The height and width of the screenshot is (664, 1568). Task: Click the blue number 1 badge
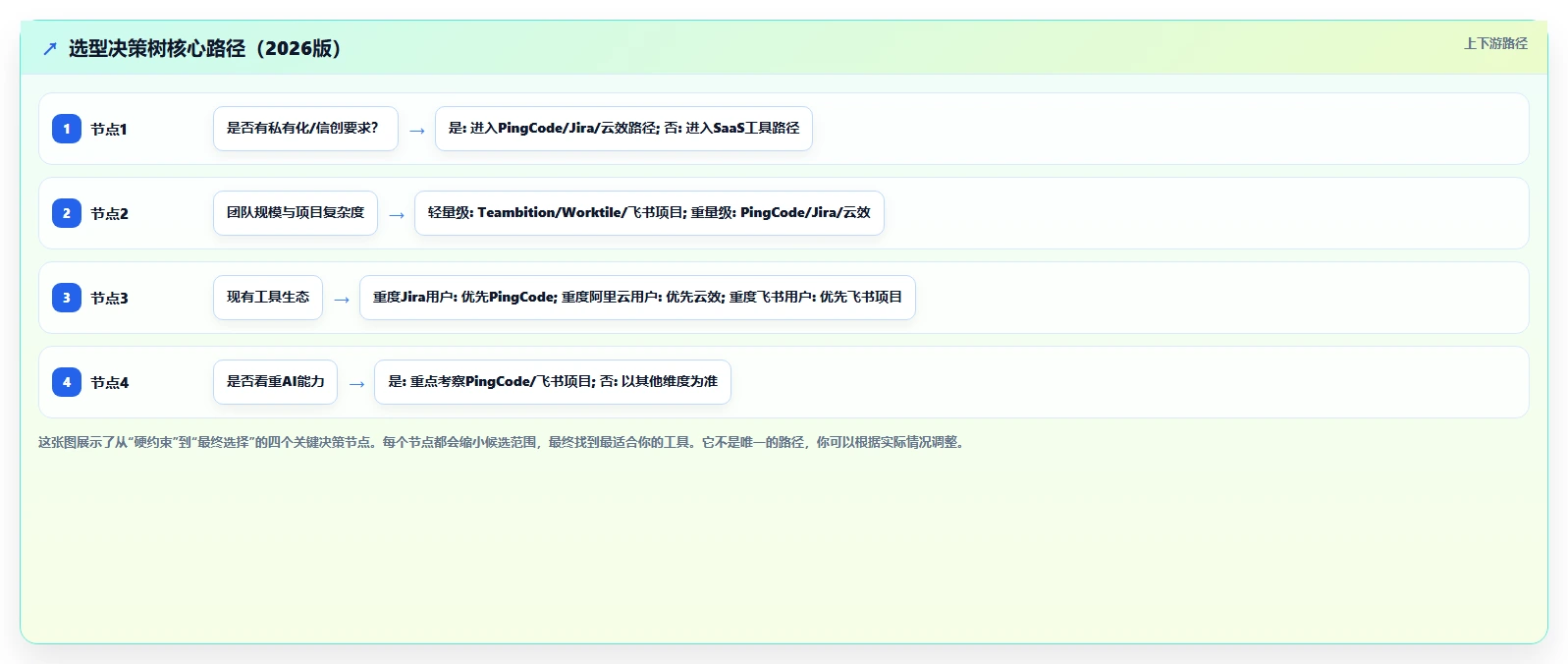(x=67, y=129)
